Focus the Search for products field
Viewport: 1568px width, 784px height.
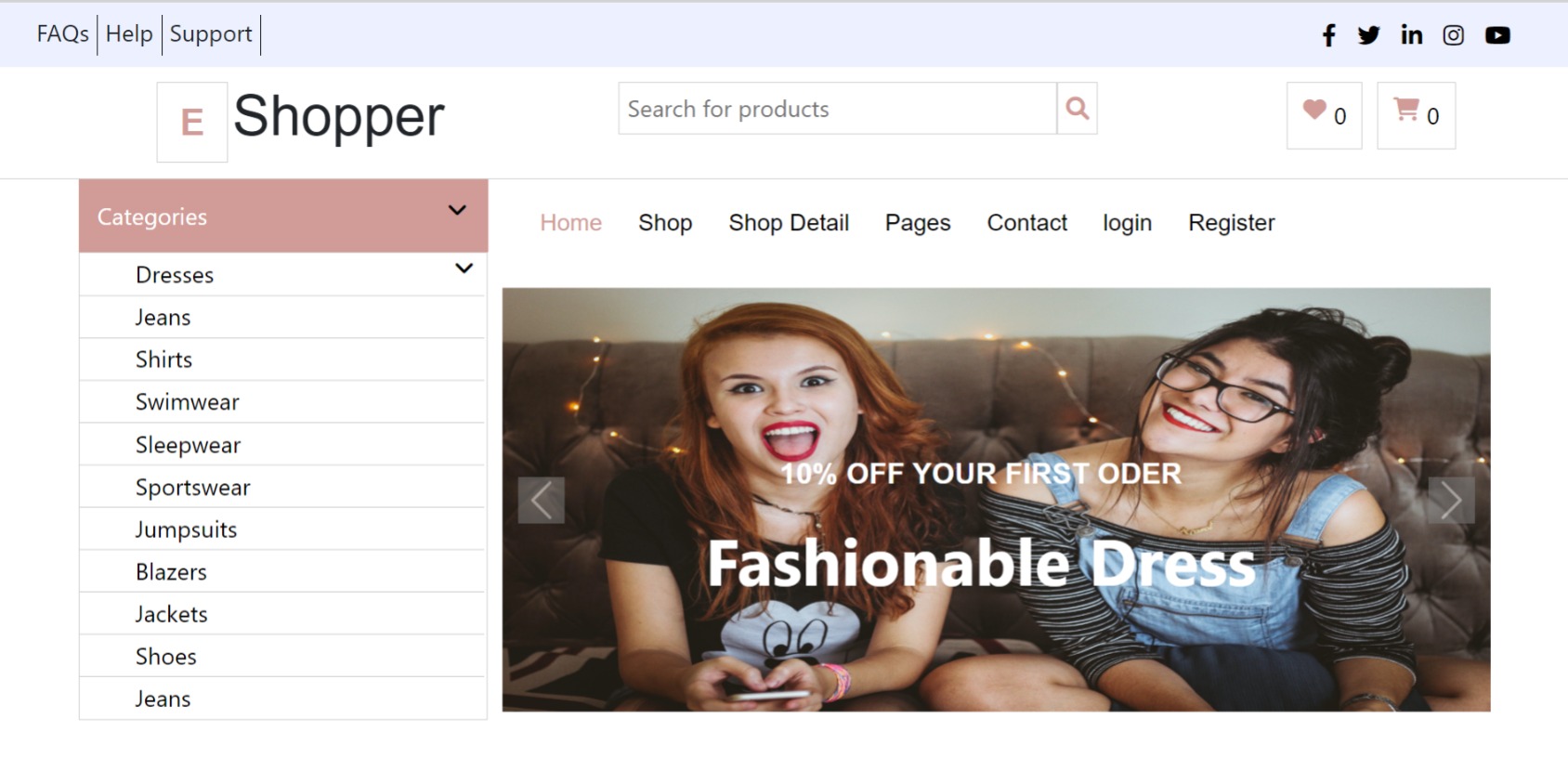tap(838, 109)
